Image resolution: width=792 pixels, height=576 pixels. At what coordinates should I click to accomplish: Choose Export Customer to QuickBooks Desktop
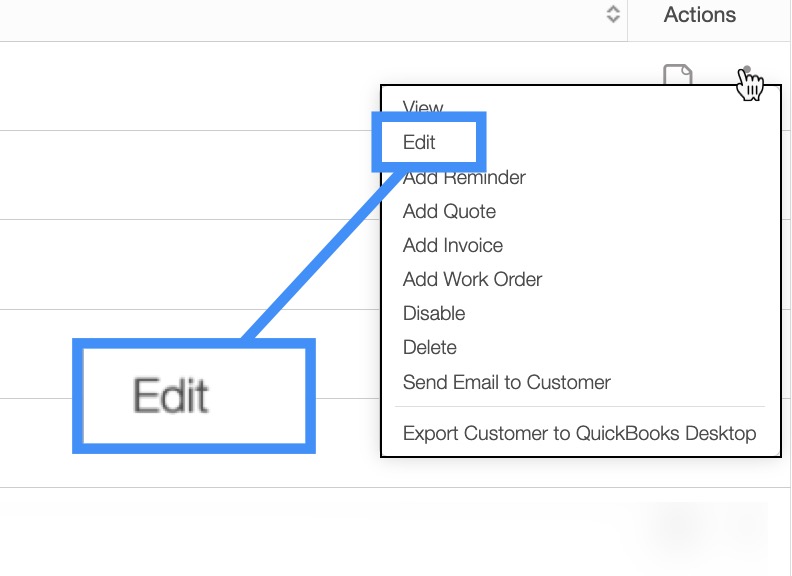tap(579, 434)
